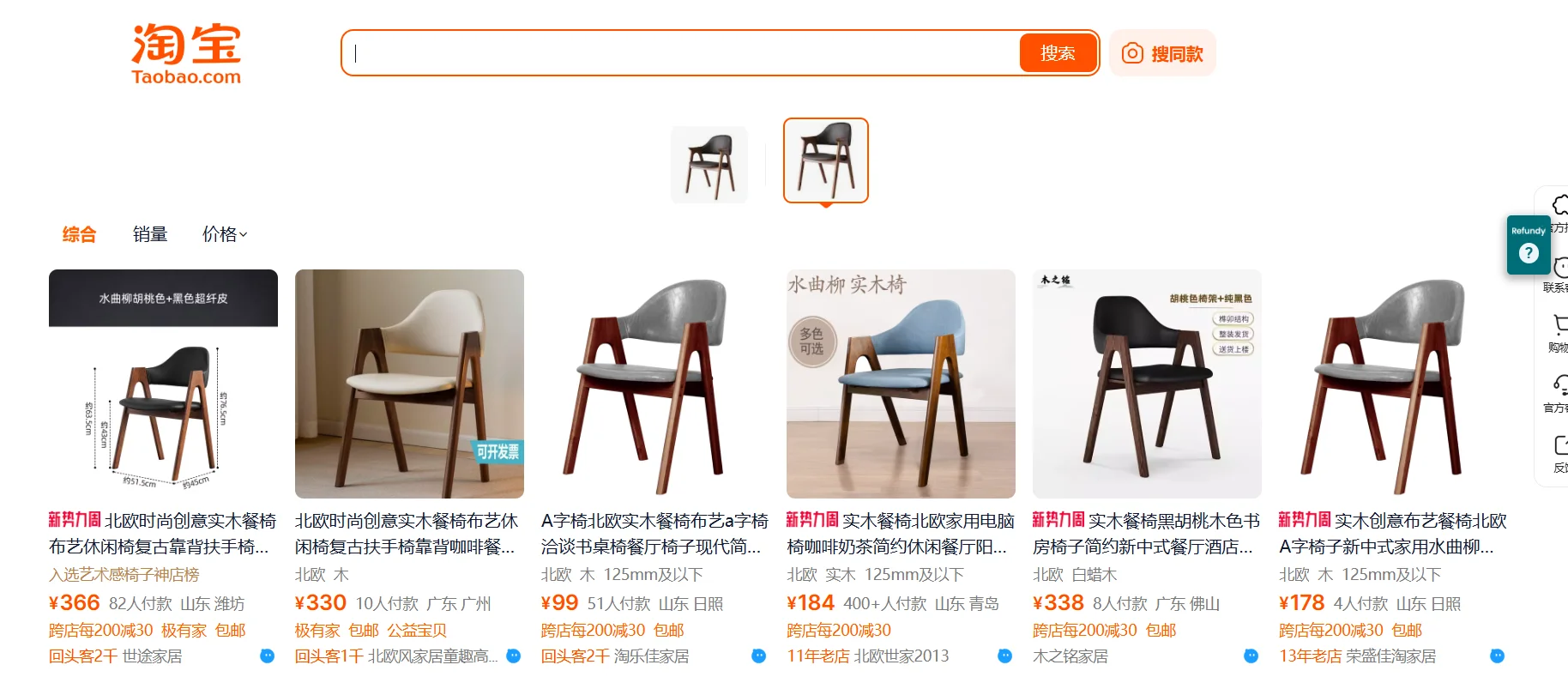Click the blue chat icon beside 世途家居
This screenshot has height=689, width=1568.
[267, 656]
